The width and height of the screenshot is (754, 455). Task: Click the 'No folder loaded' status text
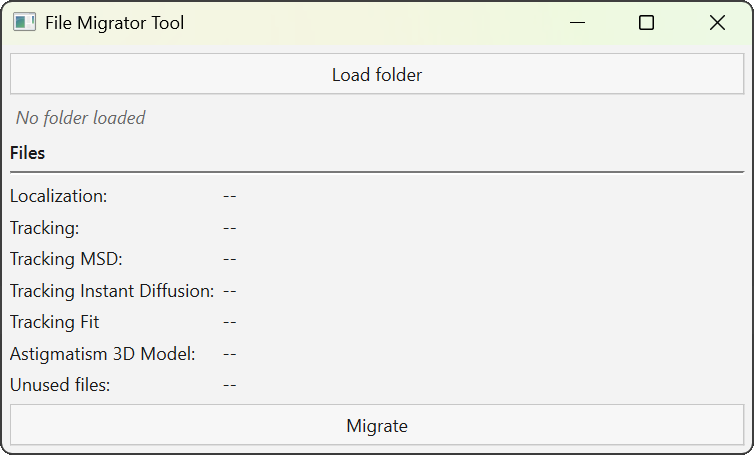(81, 118)
